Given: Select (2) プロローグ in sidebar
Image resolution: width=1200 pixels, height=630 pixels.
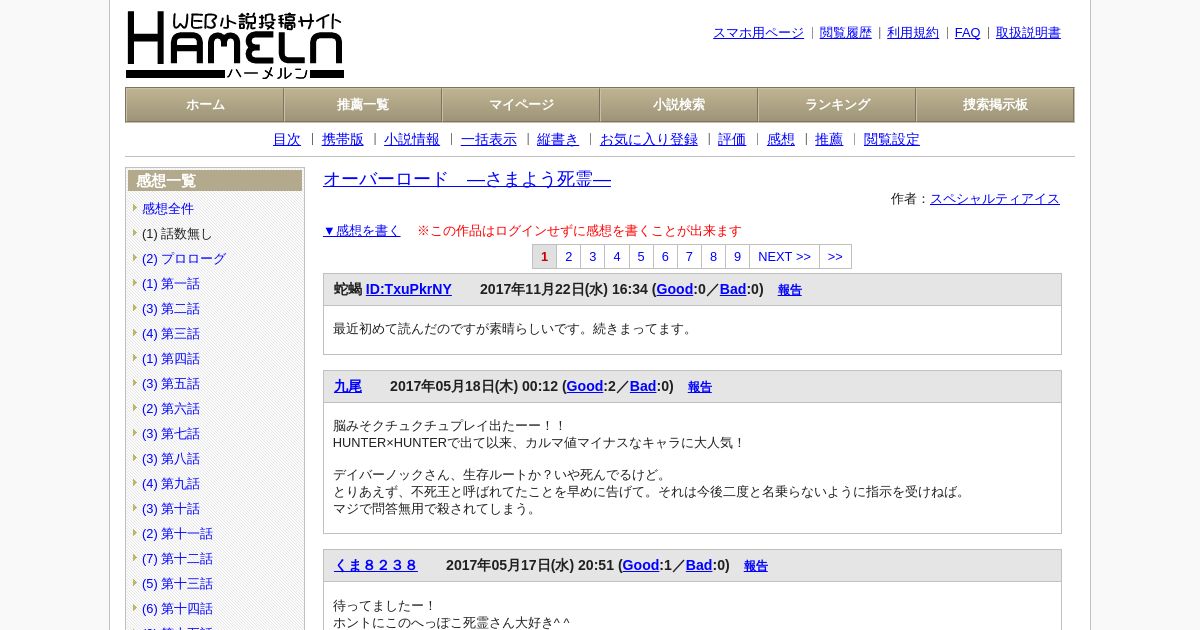Looking at the screenshot, I should click(184, 259).
